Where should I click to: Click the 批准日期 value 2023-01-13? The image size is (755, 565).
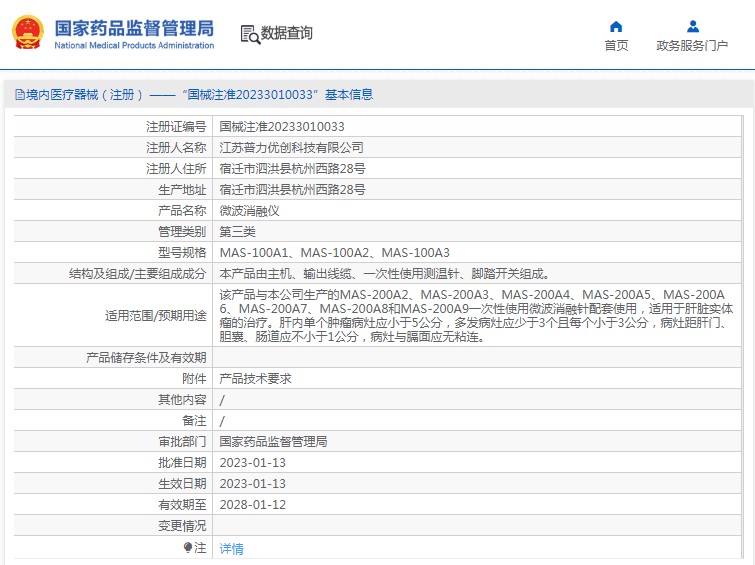253,462
